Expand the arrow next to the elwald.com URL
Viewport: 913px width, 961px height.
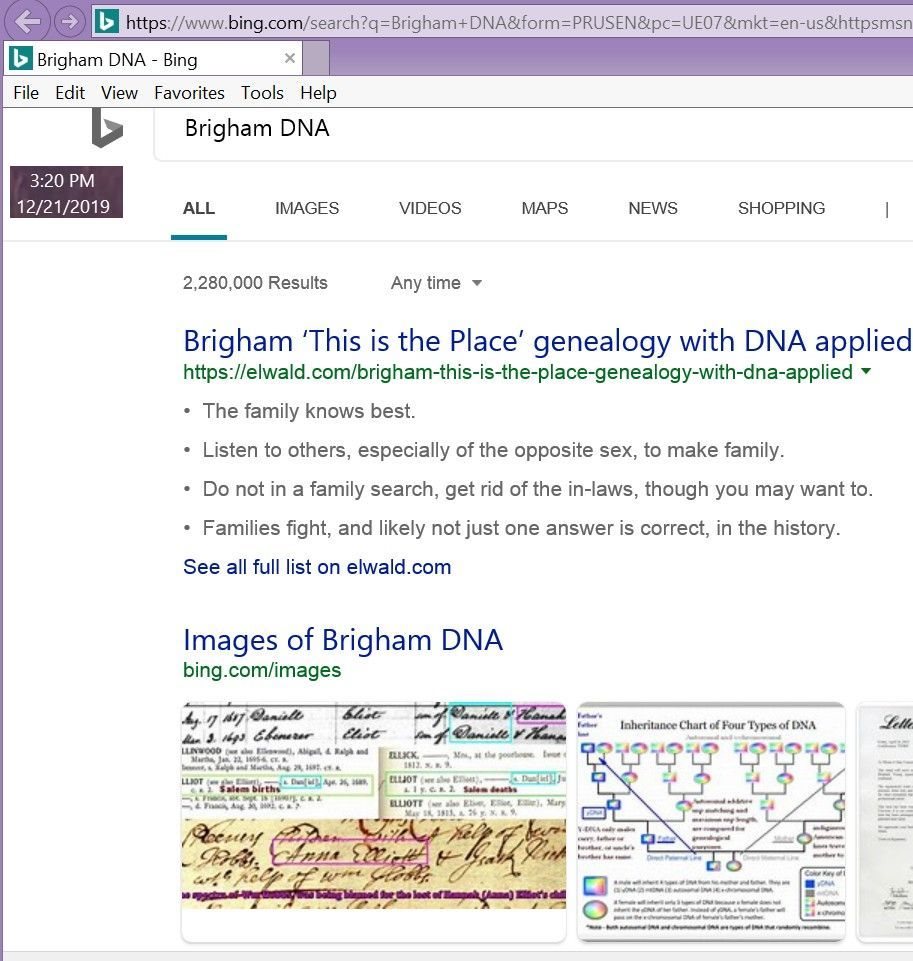[865, 372]
